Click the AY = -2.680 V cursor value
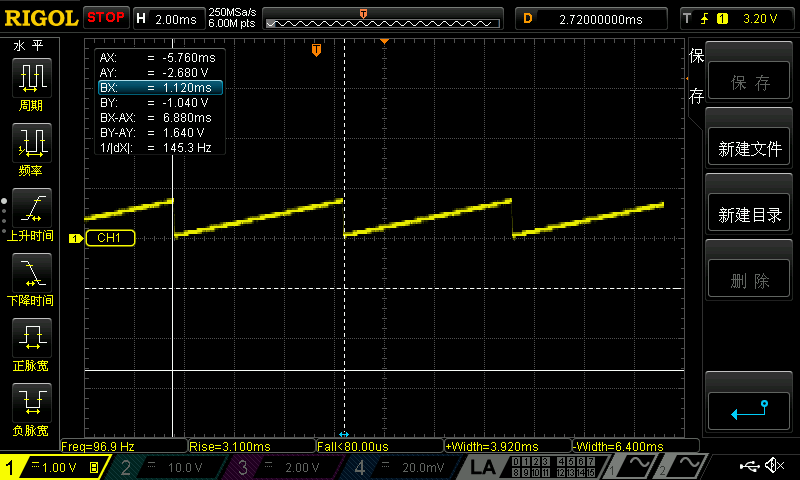The width and height of the screenshot is (800, 480). (x=154, y=72)
